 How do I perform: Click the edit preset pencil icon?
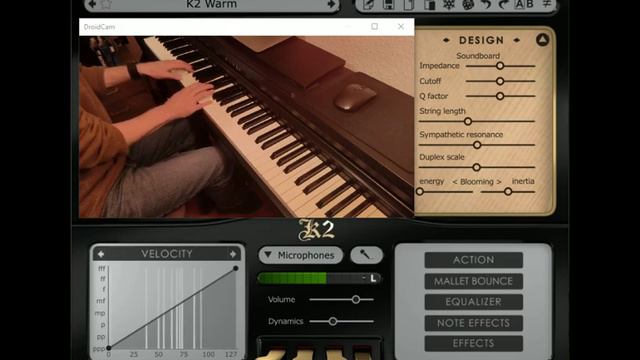368,4
